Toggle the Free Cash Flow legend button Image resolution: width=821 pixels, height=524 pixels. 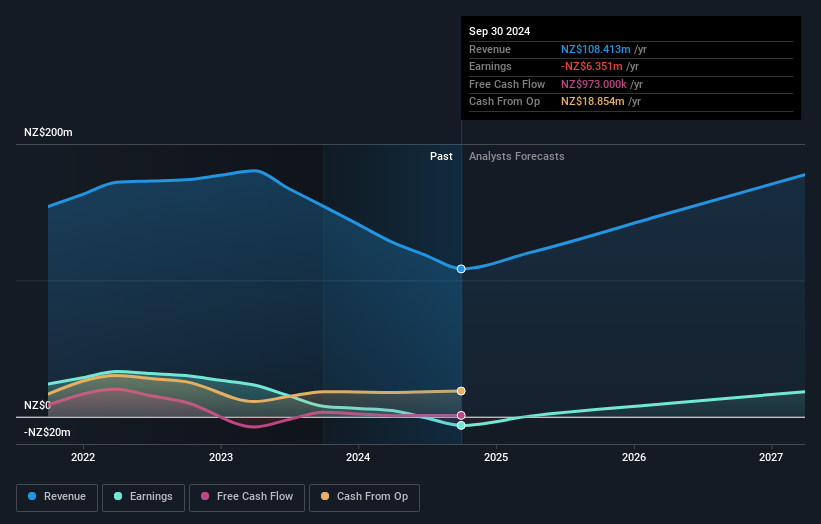point(247,497)
